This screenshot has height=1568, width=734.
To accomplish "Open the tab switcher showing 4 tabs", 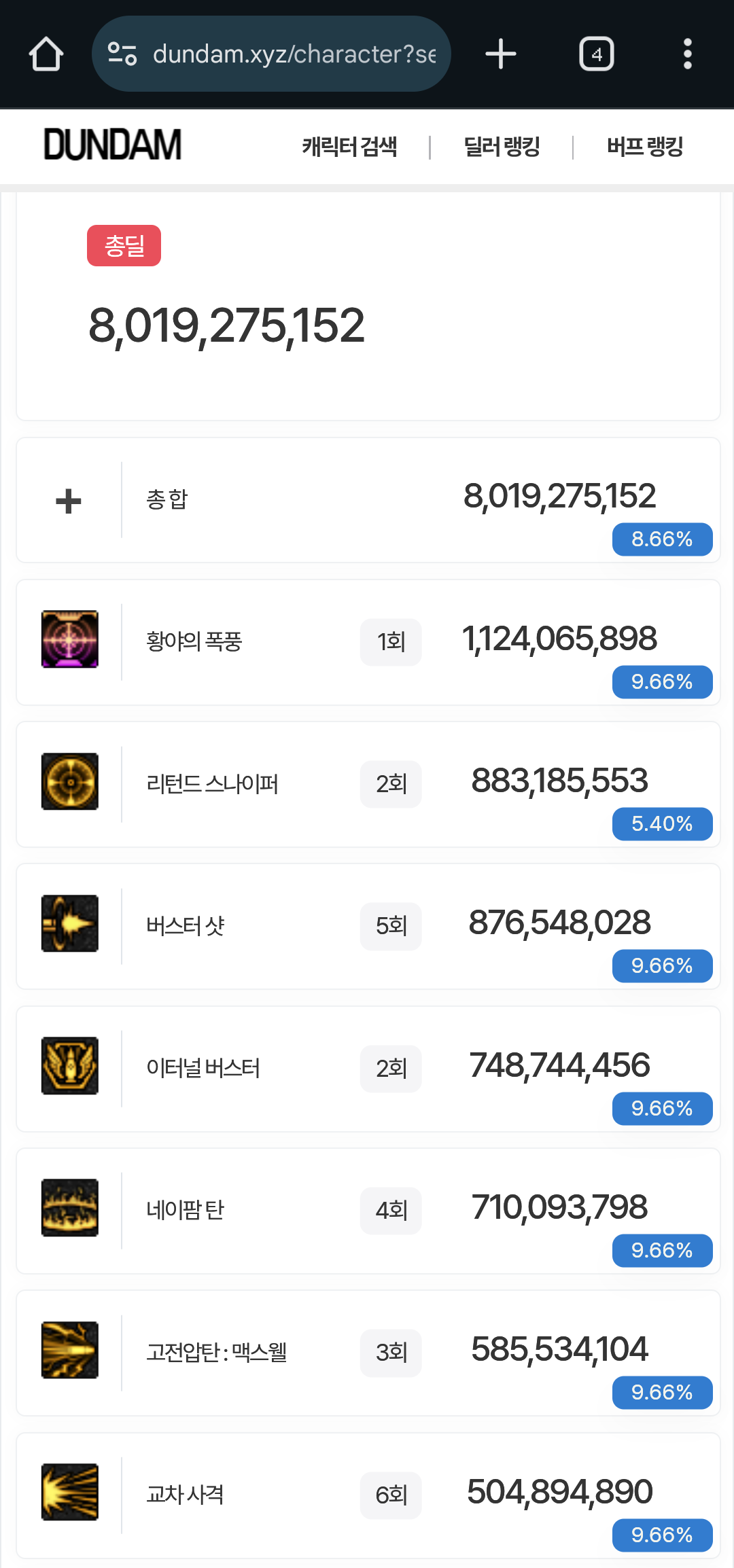I will click(x=596, y=54).
